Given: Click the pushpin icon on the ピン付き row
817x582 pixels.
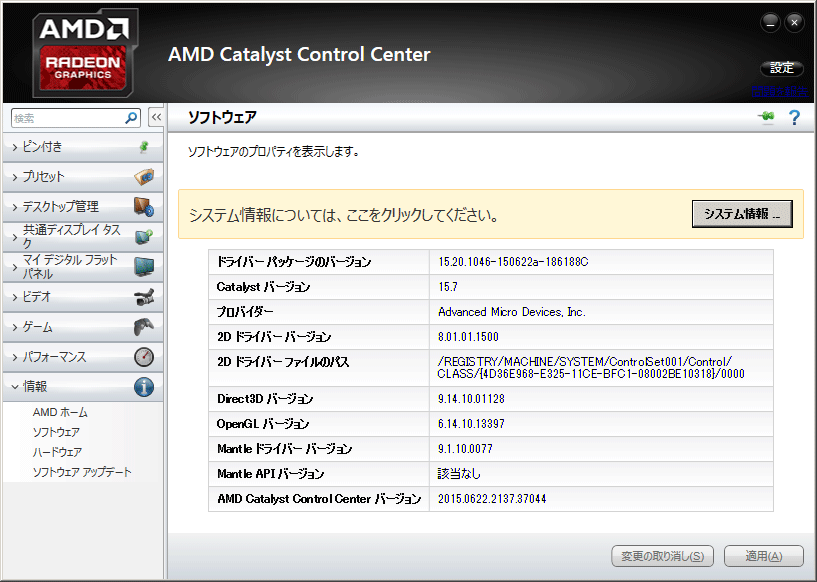Looking at the screenshot, I should click(144, 147).
